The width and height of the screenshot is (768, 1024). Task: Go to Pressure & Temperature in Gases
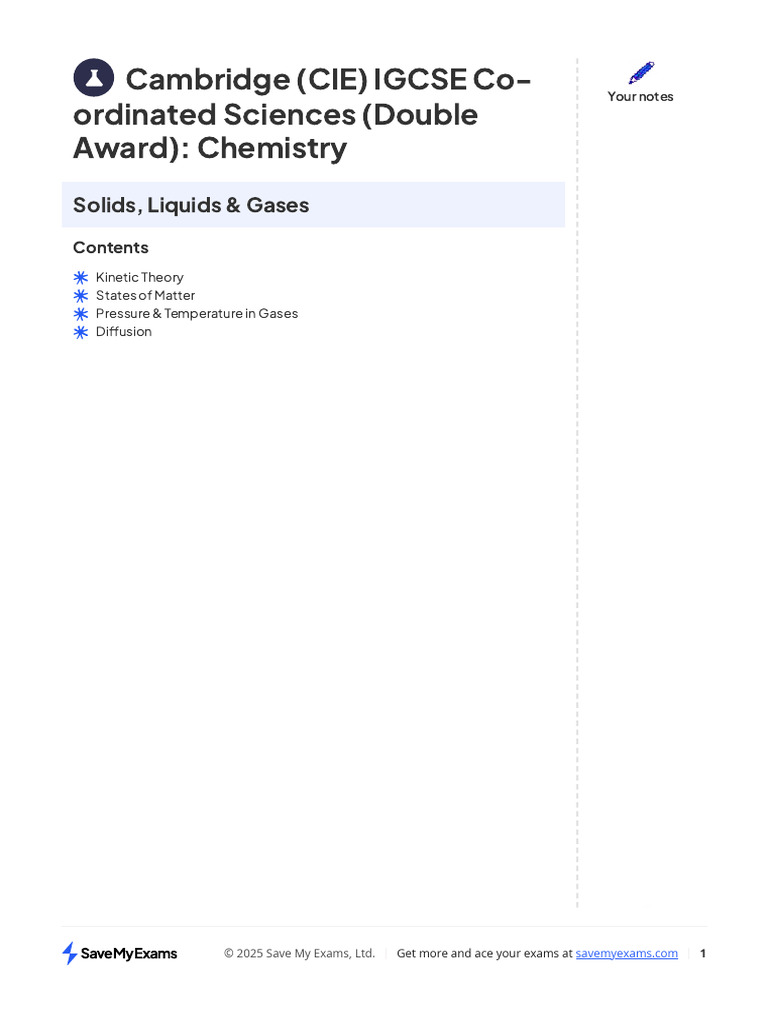click(x=197, y=314)
